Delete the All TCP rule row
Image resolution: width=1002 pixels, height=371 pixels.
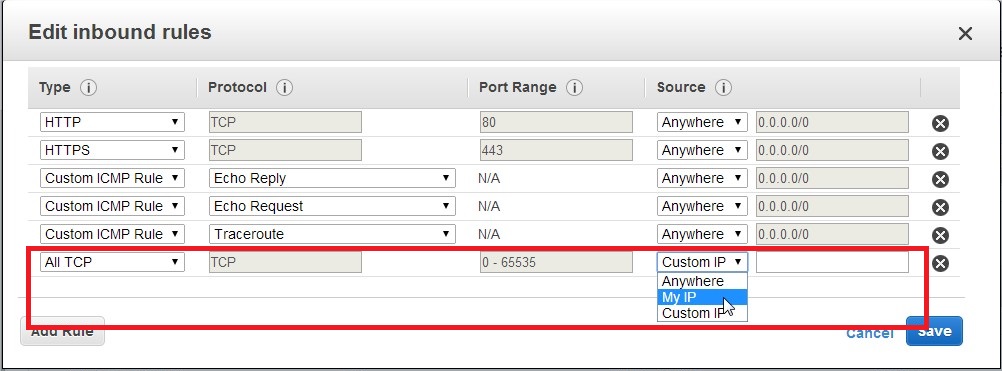tap(940, 263)
